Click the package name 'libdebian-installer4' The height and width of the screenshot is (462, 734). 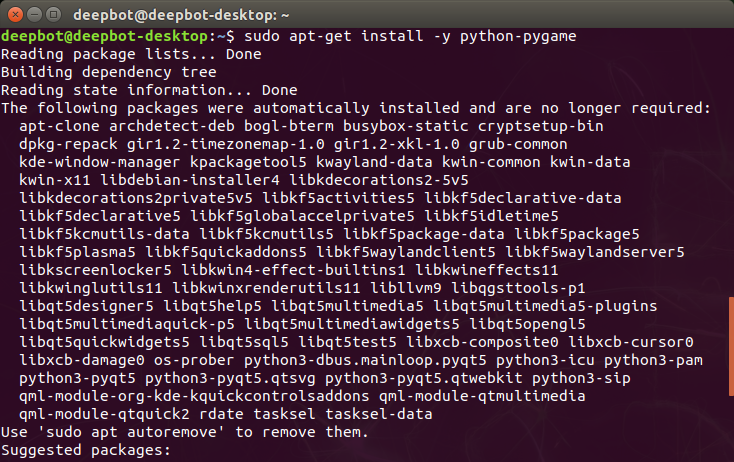tap(190, 180)
